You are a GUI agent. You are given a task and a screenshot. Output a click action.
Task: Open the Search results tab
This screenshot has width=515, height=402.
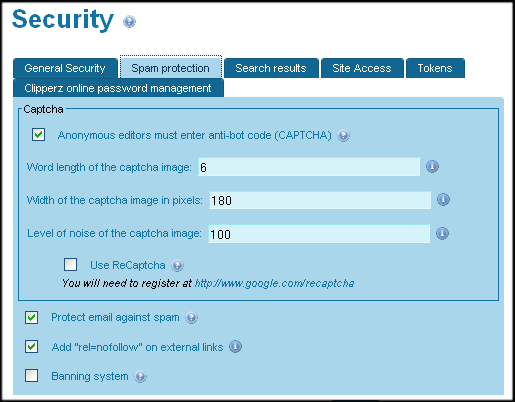click(x=271, y=68)
